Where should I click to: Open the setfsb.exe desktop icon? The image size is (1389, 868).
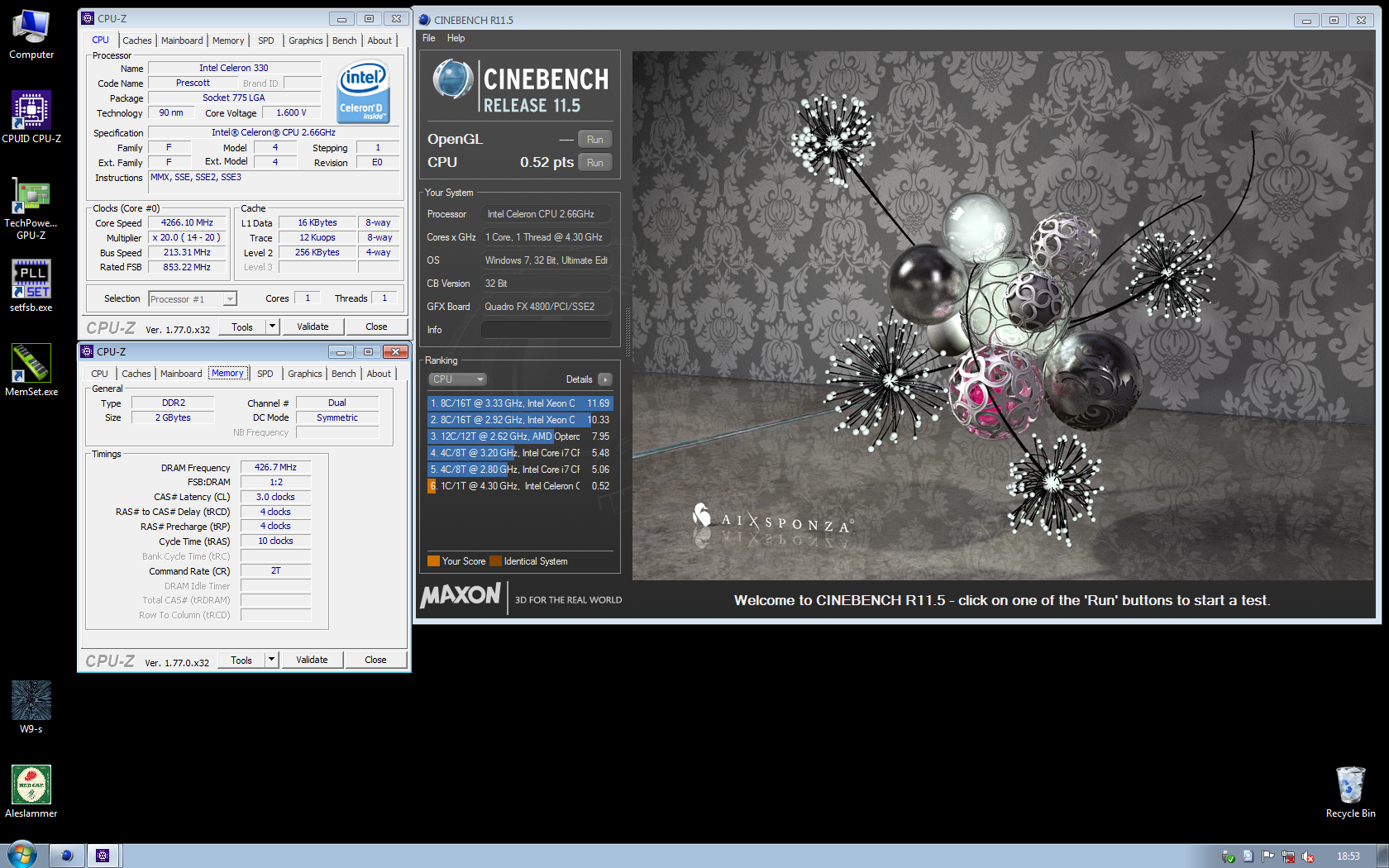[x=31, y=285]
